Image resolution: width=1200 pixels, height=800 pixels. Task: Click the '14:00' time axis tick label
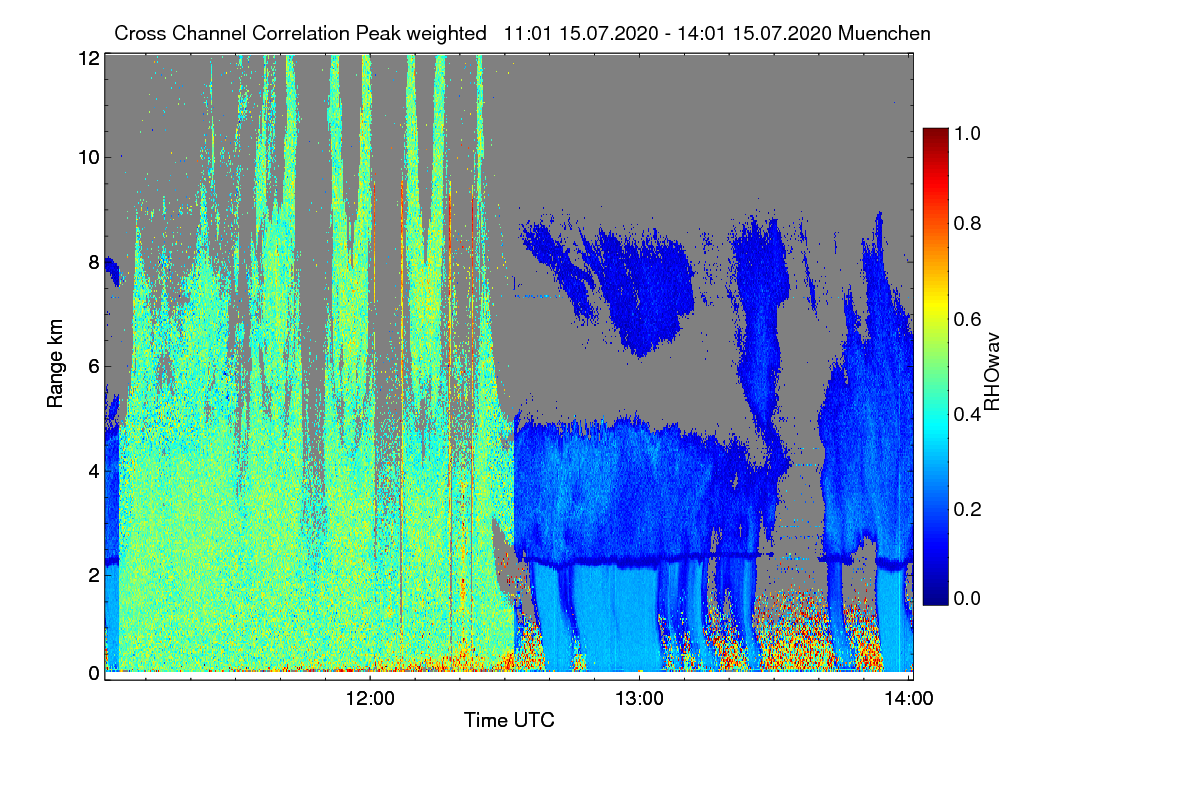(909, 698)
